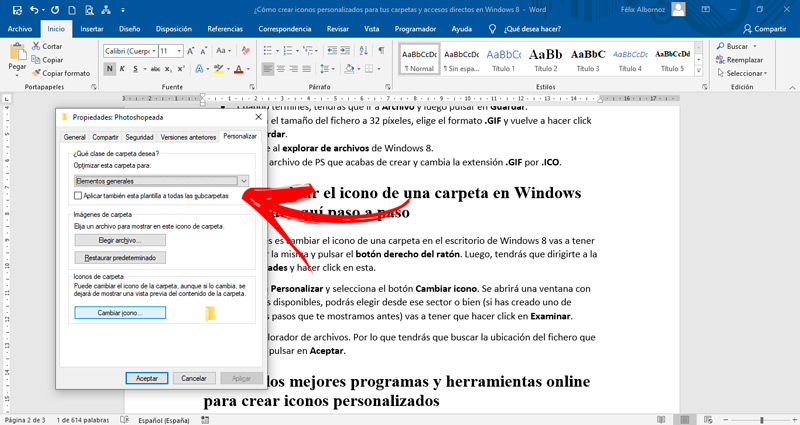Open the Fuente dialog launcher
Viewport: 800px width, 425px height.
click(252, 87)
